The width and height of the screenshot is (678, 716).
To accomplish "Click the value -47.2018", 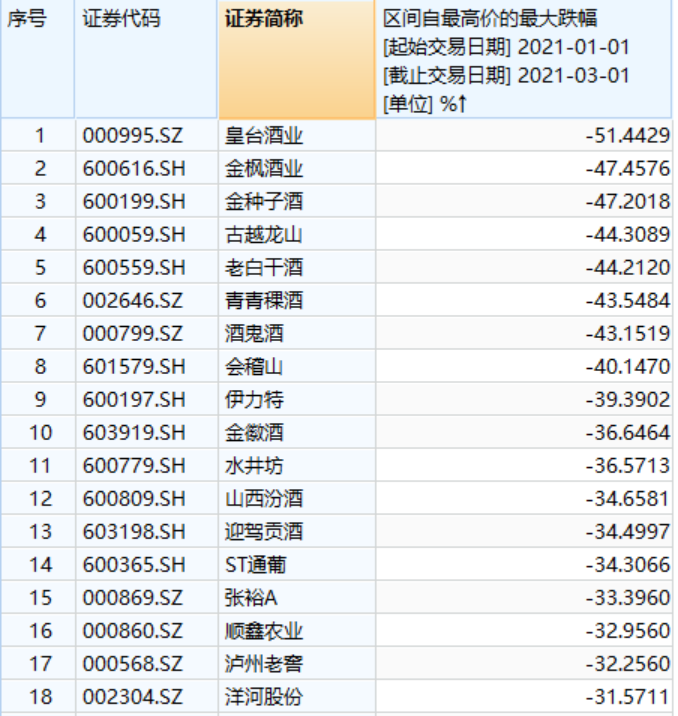I will [628, 201].
